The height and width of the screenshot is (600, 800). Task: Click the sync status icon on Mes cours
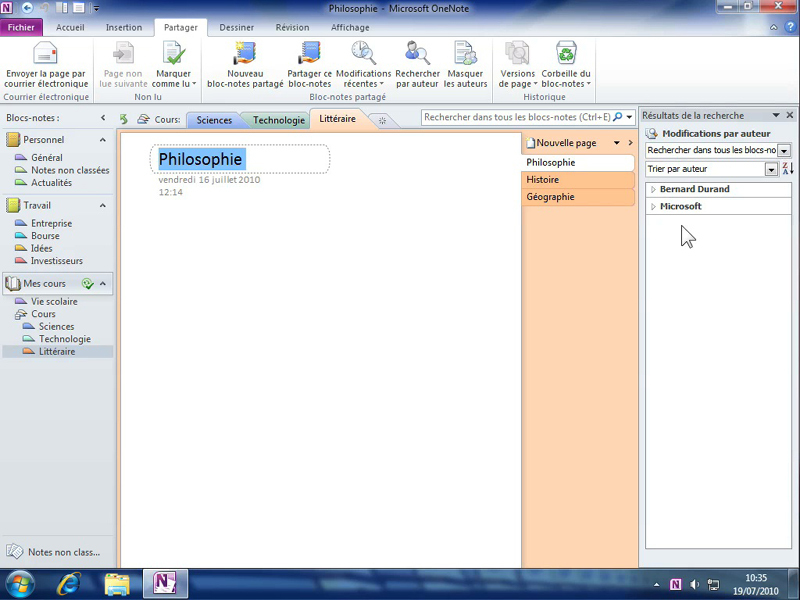[x=88, y=284]
